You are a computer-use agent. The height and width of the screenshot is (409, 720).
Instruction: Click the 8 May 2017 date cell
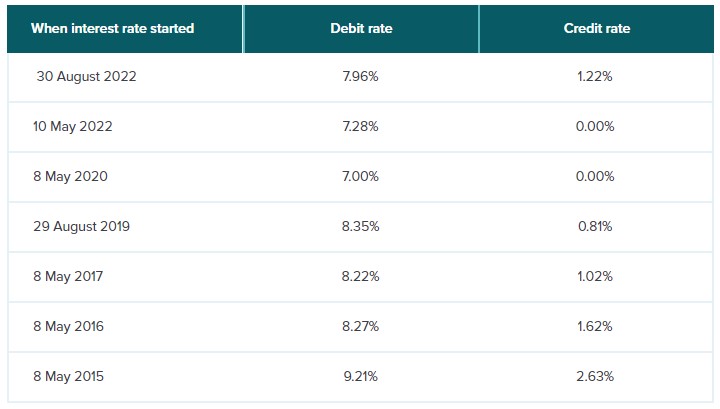pos(68,276)
